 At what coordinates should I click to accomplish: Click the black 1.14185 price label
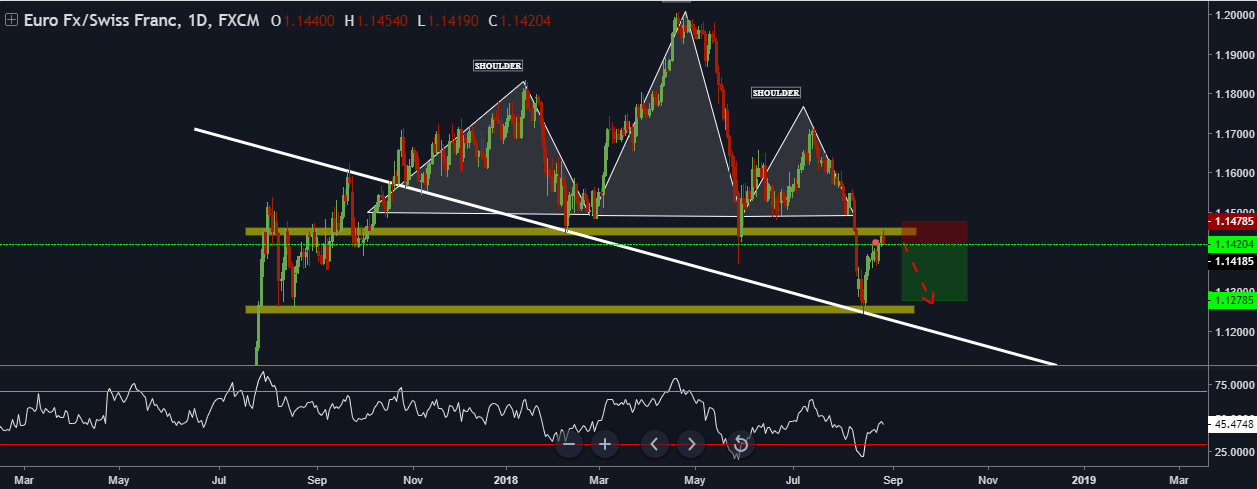(x=1231, y=262)
